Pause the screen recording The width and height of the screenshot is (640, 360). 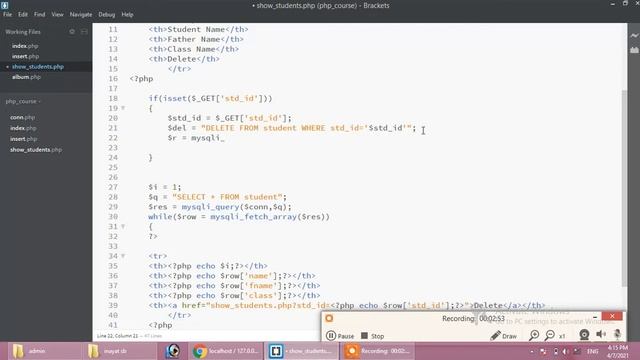tap(340, 336)
